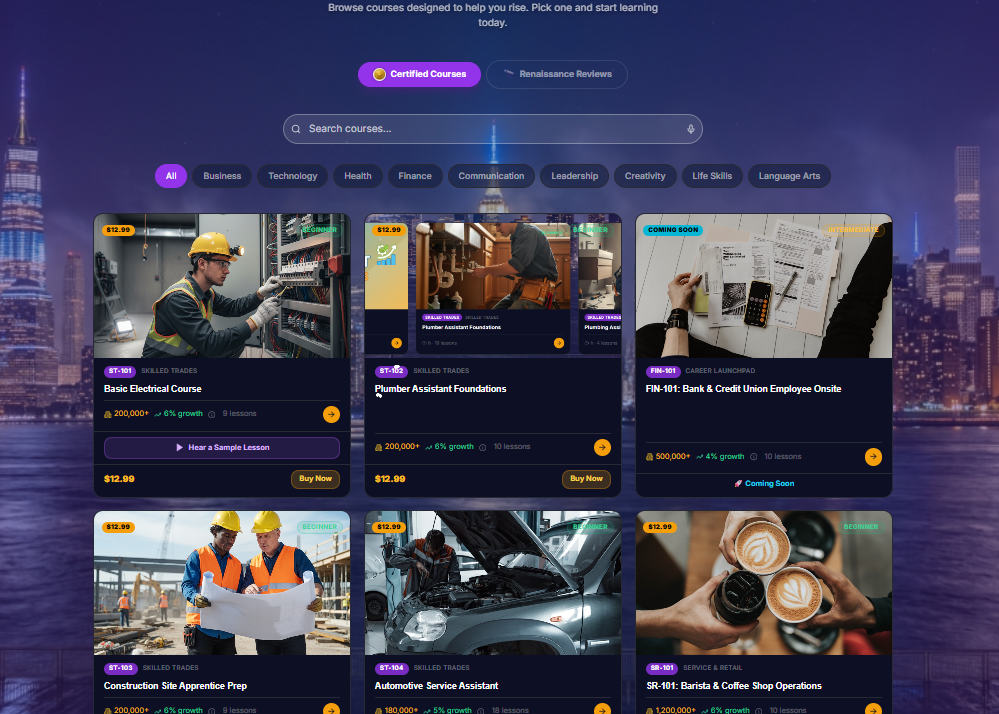This screenshot has width=999, height=714.
Task: Click construction workers thumbnail image
Action: tap(222, 583)
